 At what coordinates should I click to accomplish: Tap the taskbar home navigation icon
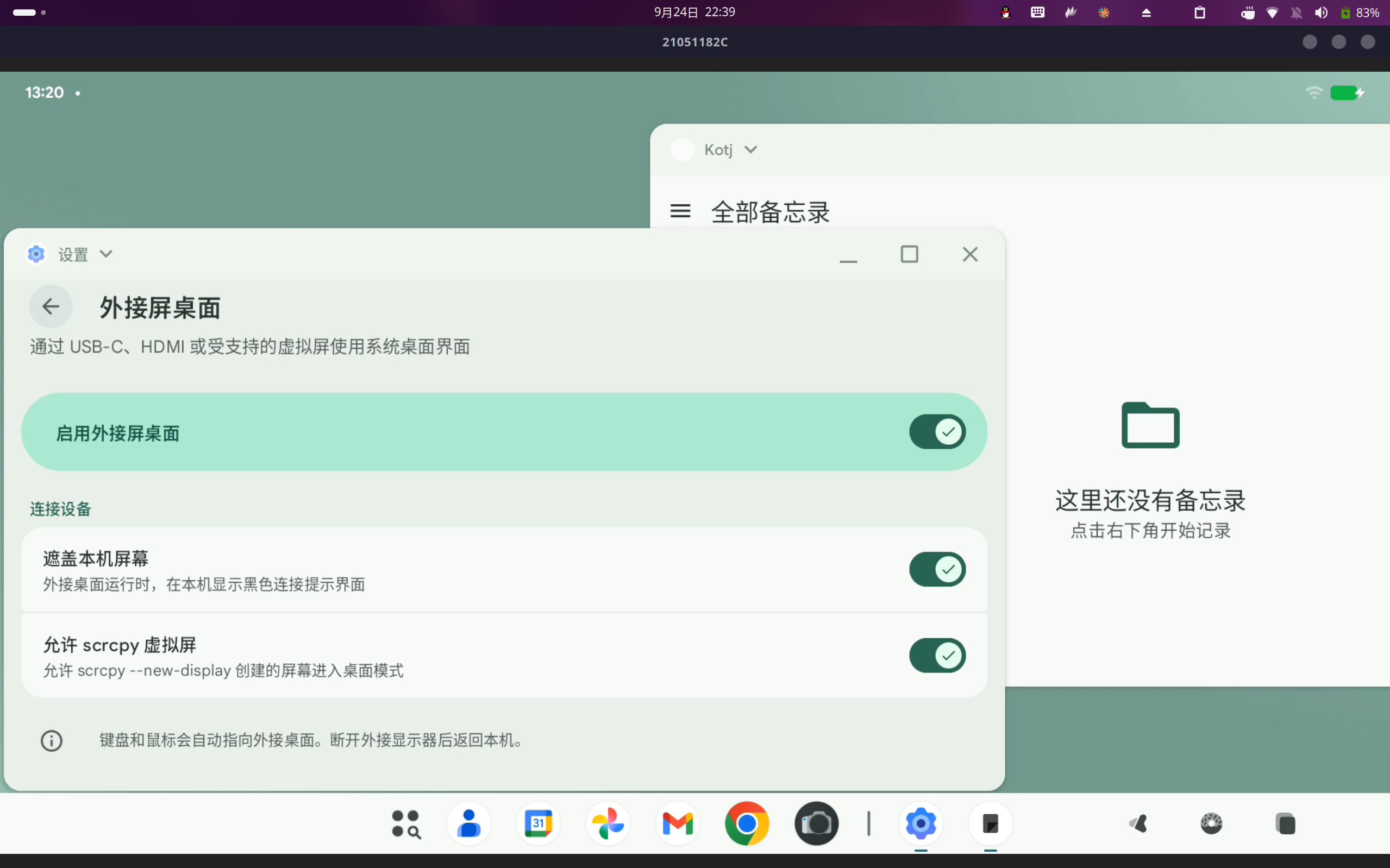[x=1211, y=824]
